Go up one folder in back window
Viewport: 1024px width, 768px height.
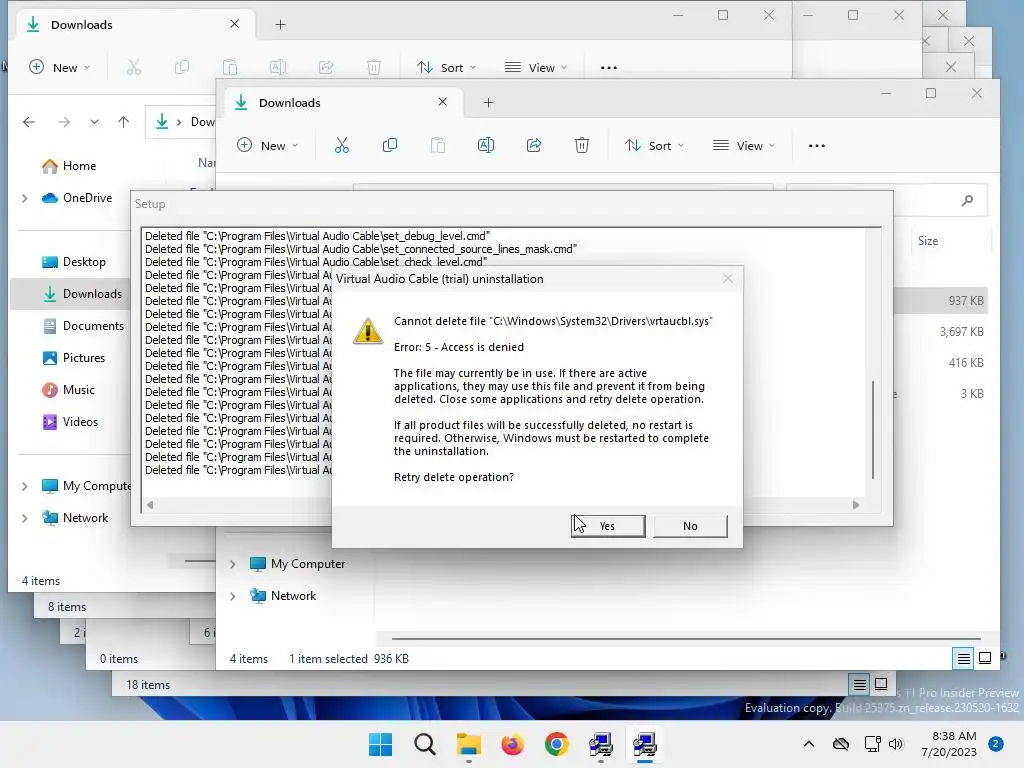point(123,122)
